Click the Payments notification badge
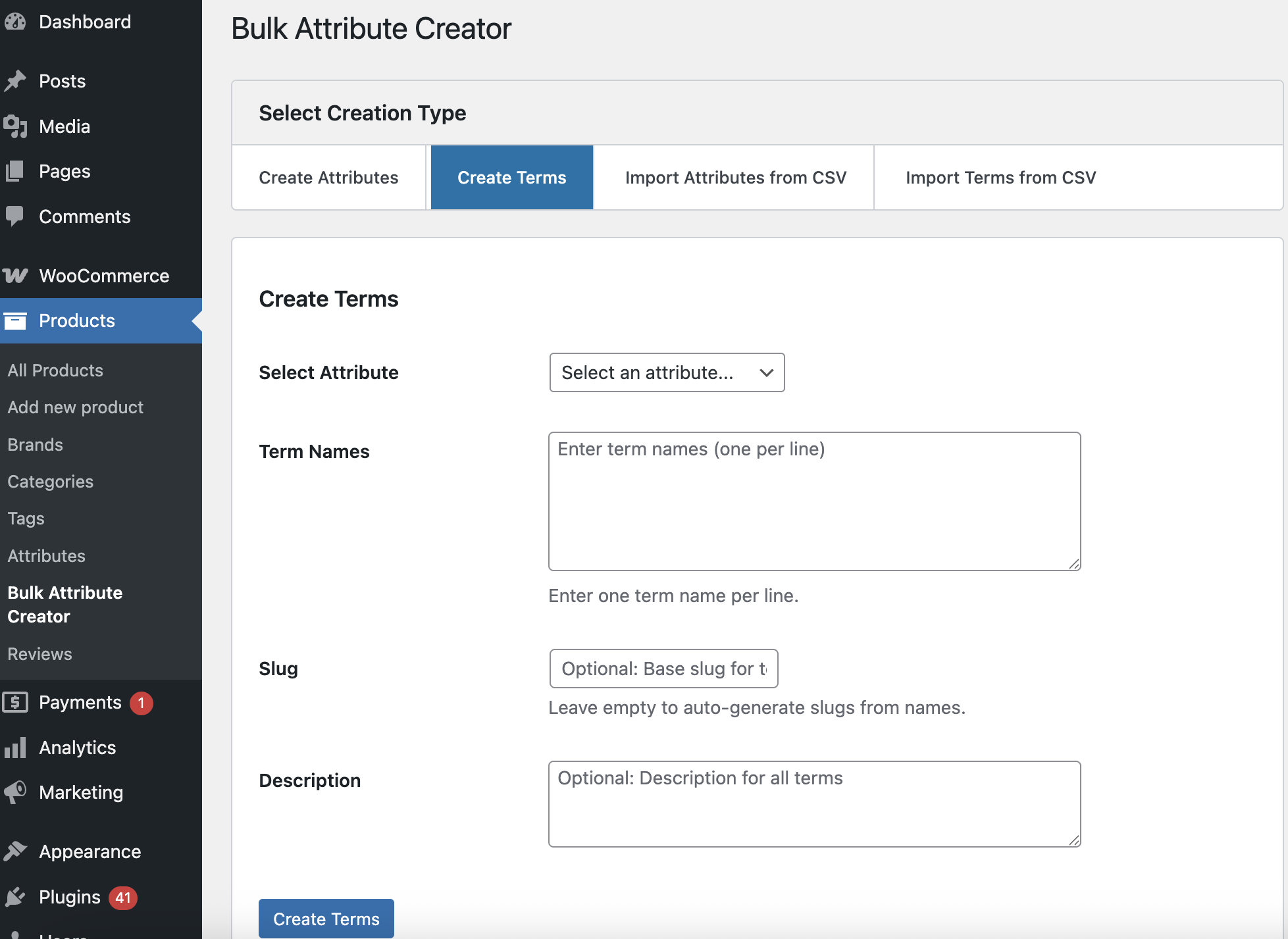The width and height of the screenshot is (1288, 939). (142, 703)
